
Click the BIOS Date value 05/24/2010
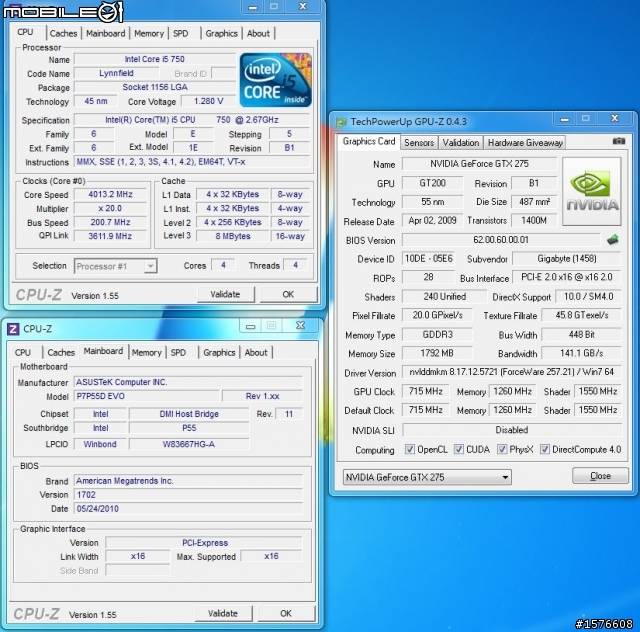click(188, 509)
